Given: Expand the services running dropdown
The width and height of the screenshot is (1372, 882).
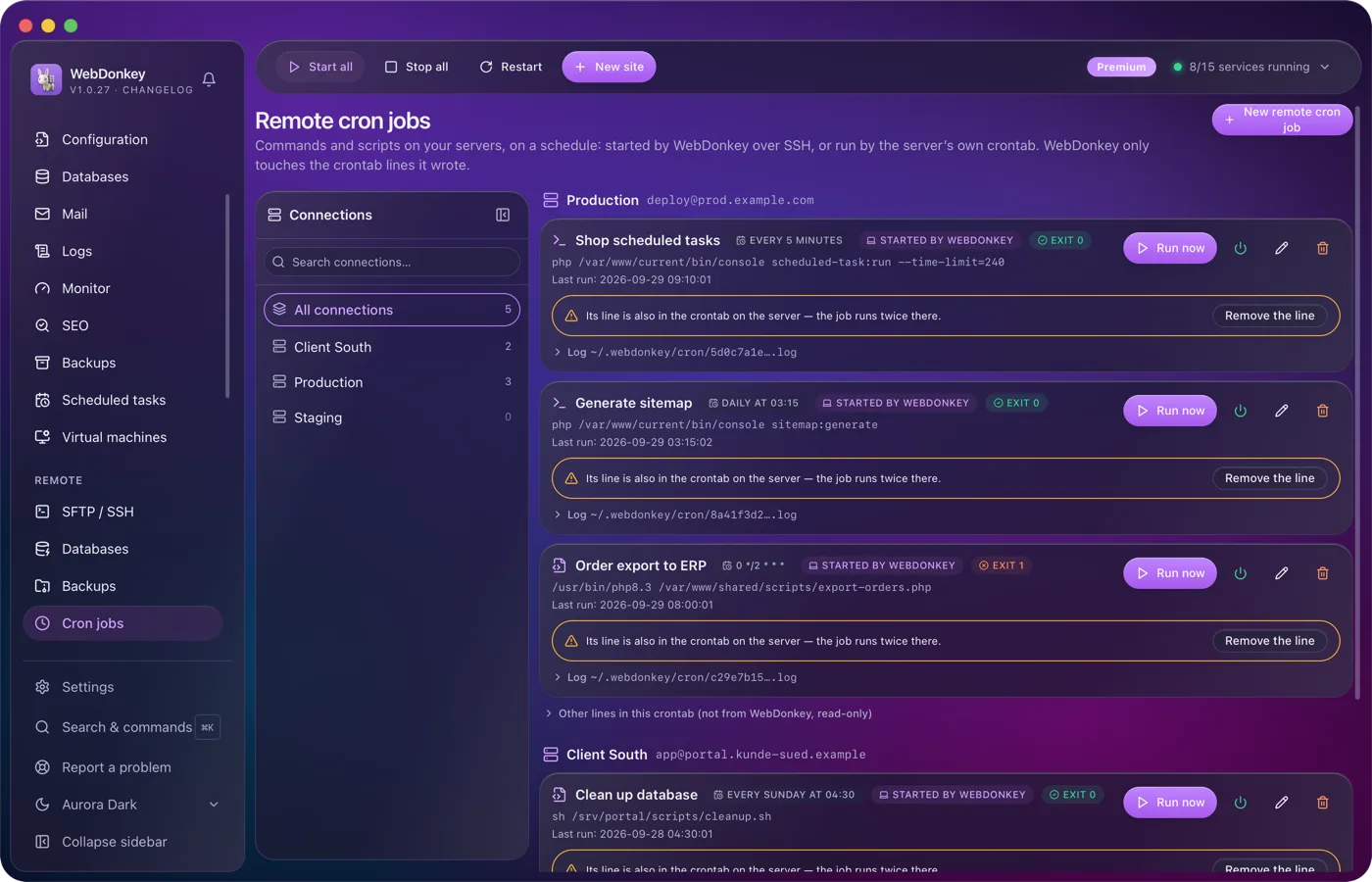Looking at the screenshot, I should [1251, 67].
